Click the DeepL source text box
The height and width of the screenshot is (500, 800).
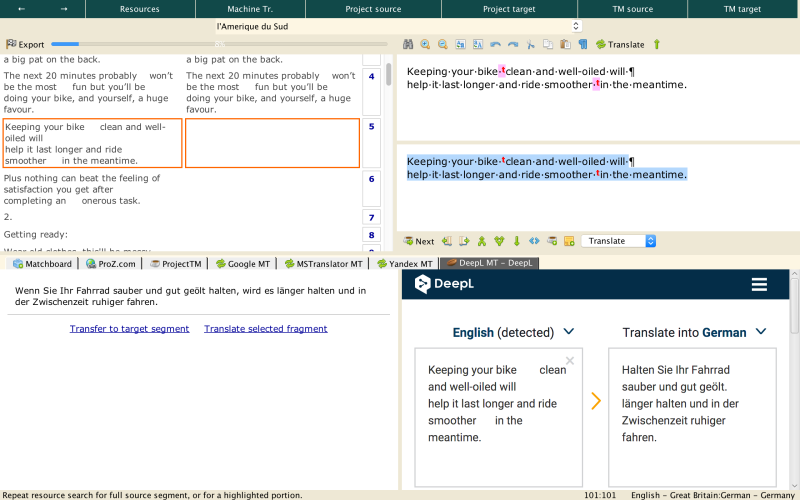498,417
